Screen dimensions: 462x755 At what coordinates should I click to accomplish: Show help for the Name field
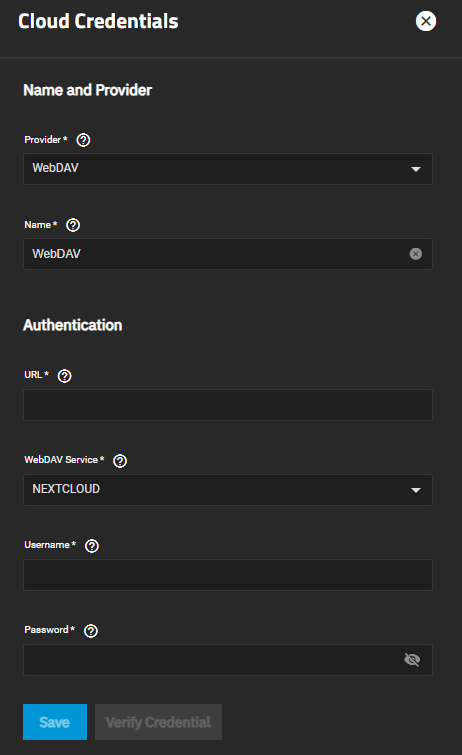(x=73, y=225)
